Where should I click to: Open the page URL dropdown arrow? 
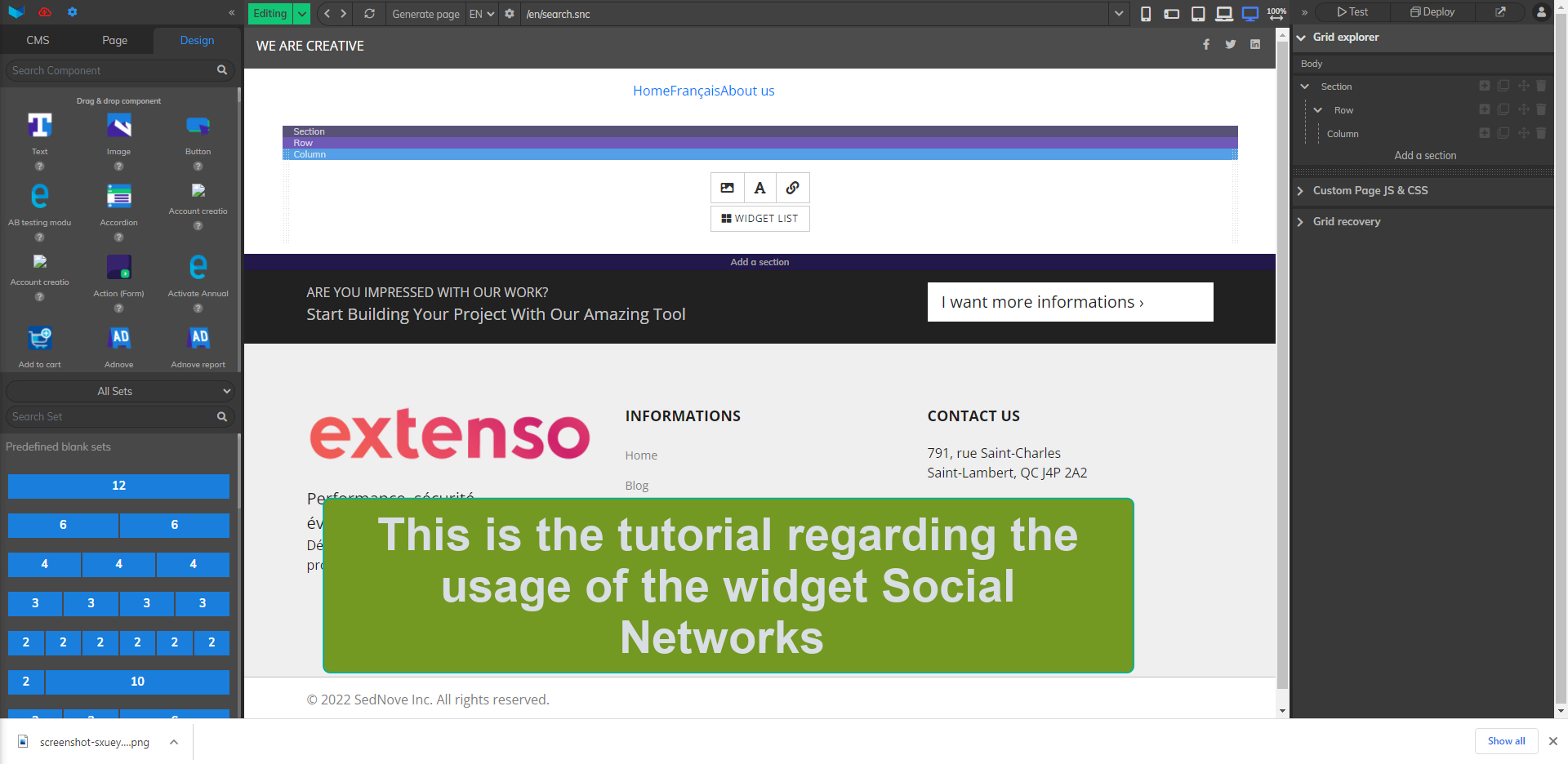(x=1119, y=14)
